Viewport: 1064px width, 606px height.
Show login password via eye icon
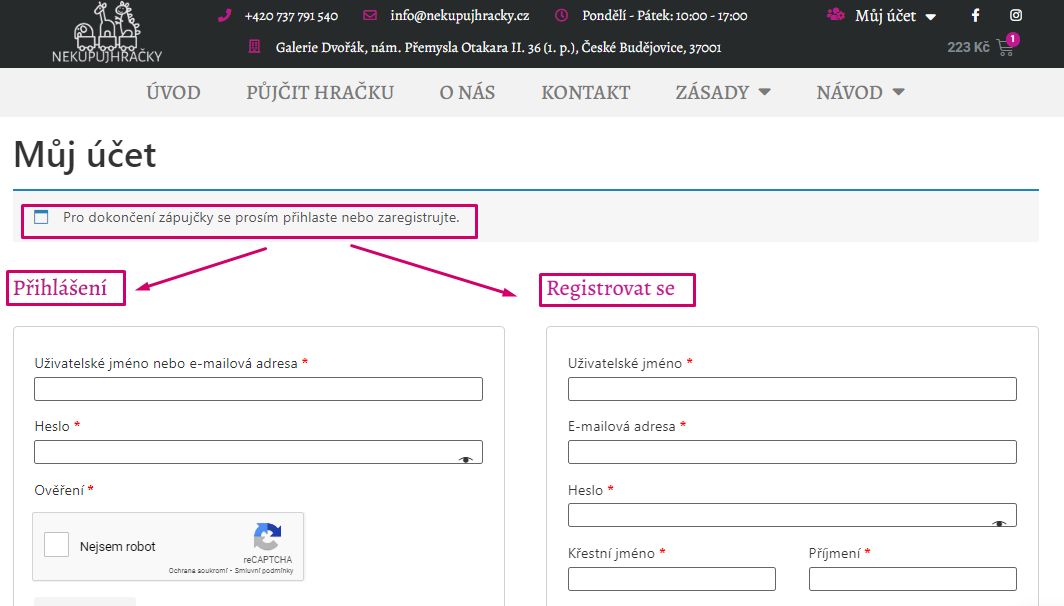click(x=465, y=459)
